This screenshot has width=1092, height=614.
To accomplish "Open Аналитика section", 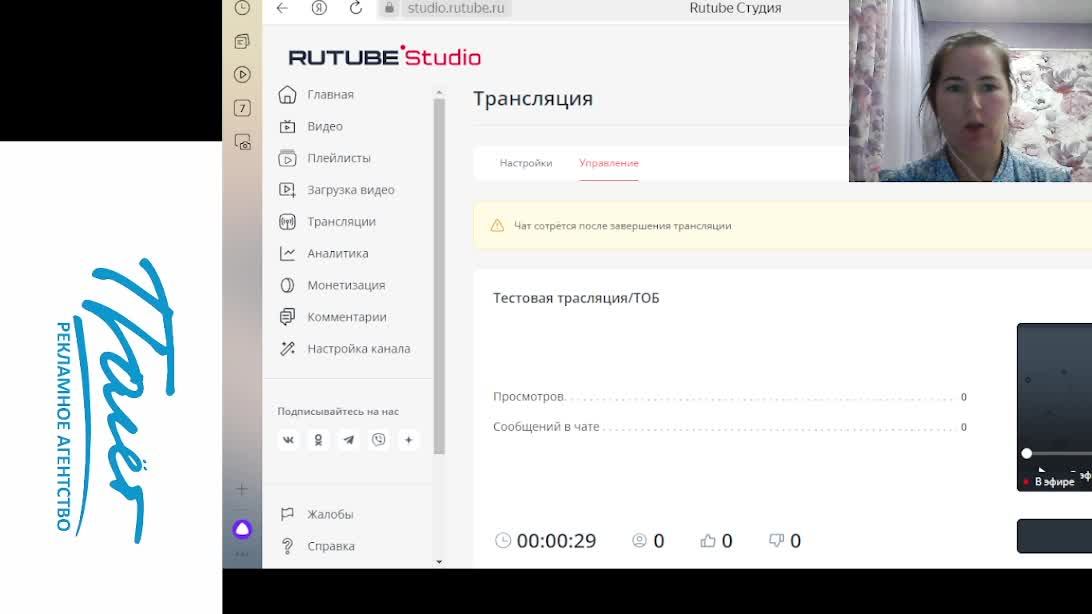I will pos(338,253).
